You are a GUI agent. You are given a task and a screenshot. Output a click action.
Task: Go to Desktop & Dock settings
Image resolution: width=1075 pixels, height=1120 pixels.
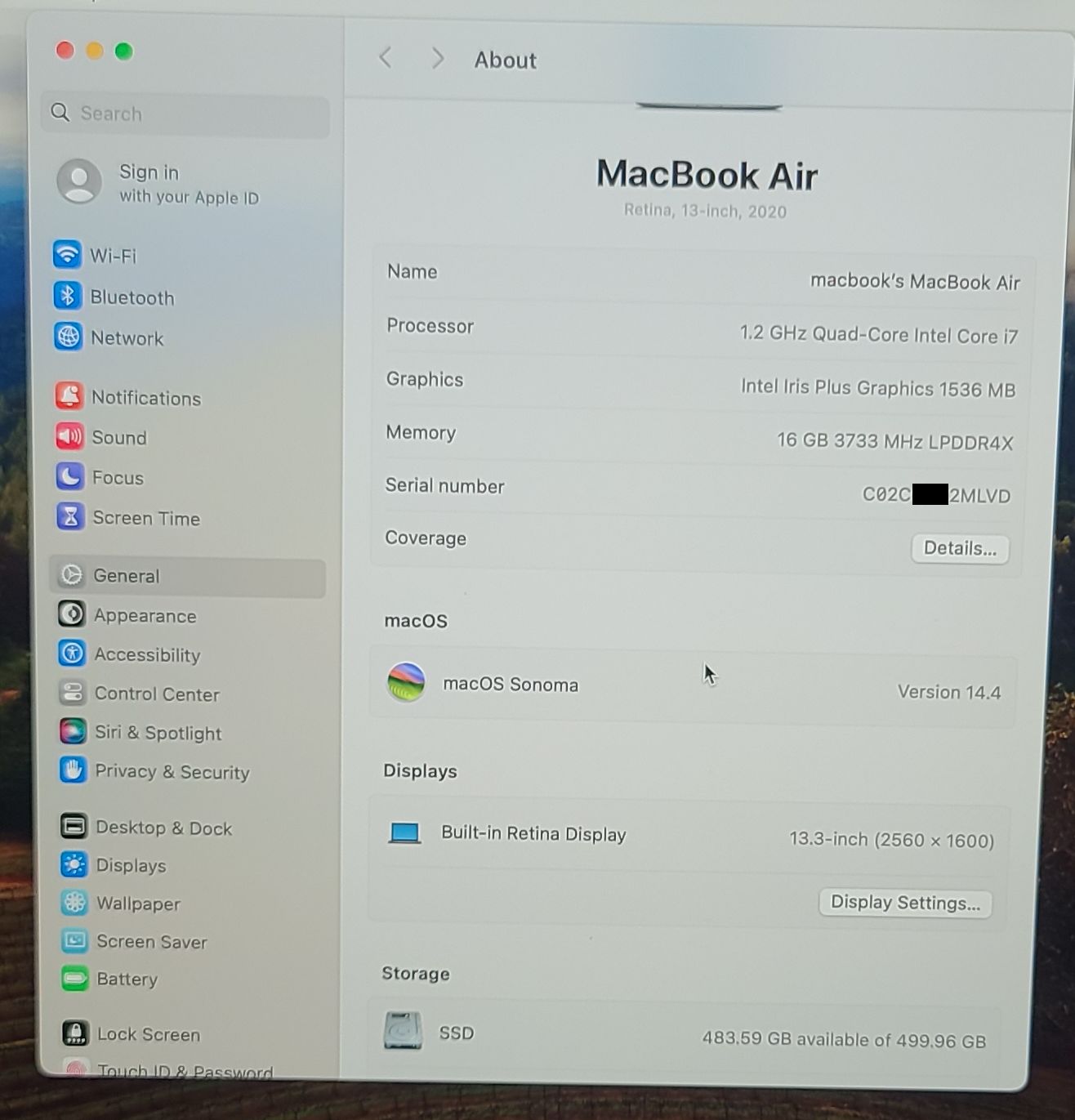click(x=163, y=828)
